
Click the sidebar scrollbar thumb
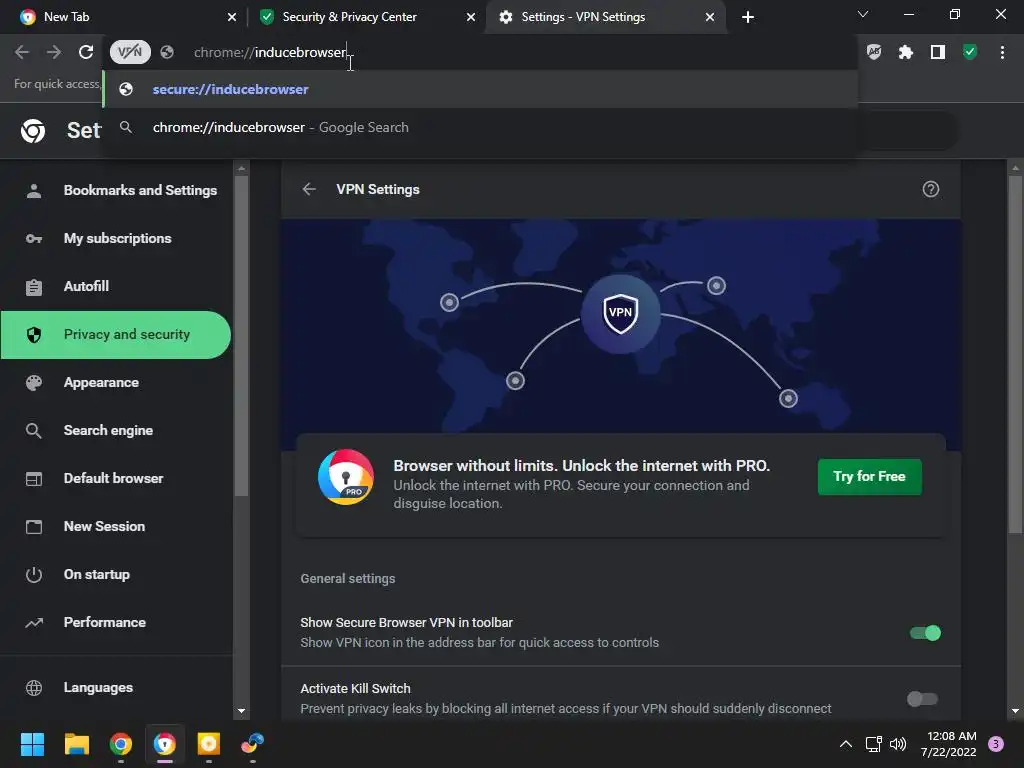[x=241, y=336]
